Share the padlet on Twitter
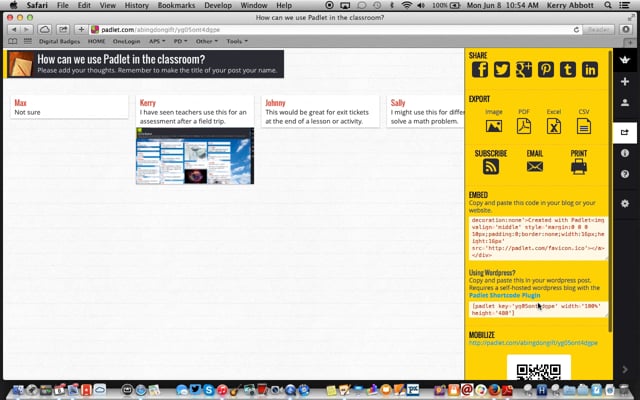The width and height of the screenshot is (640, 400). tap(502, 69)
